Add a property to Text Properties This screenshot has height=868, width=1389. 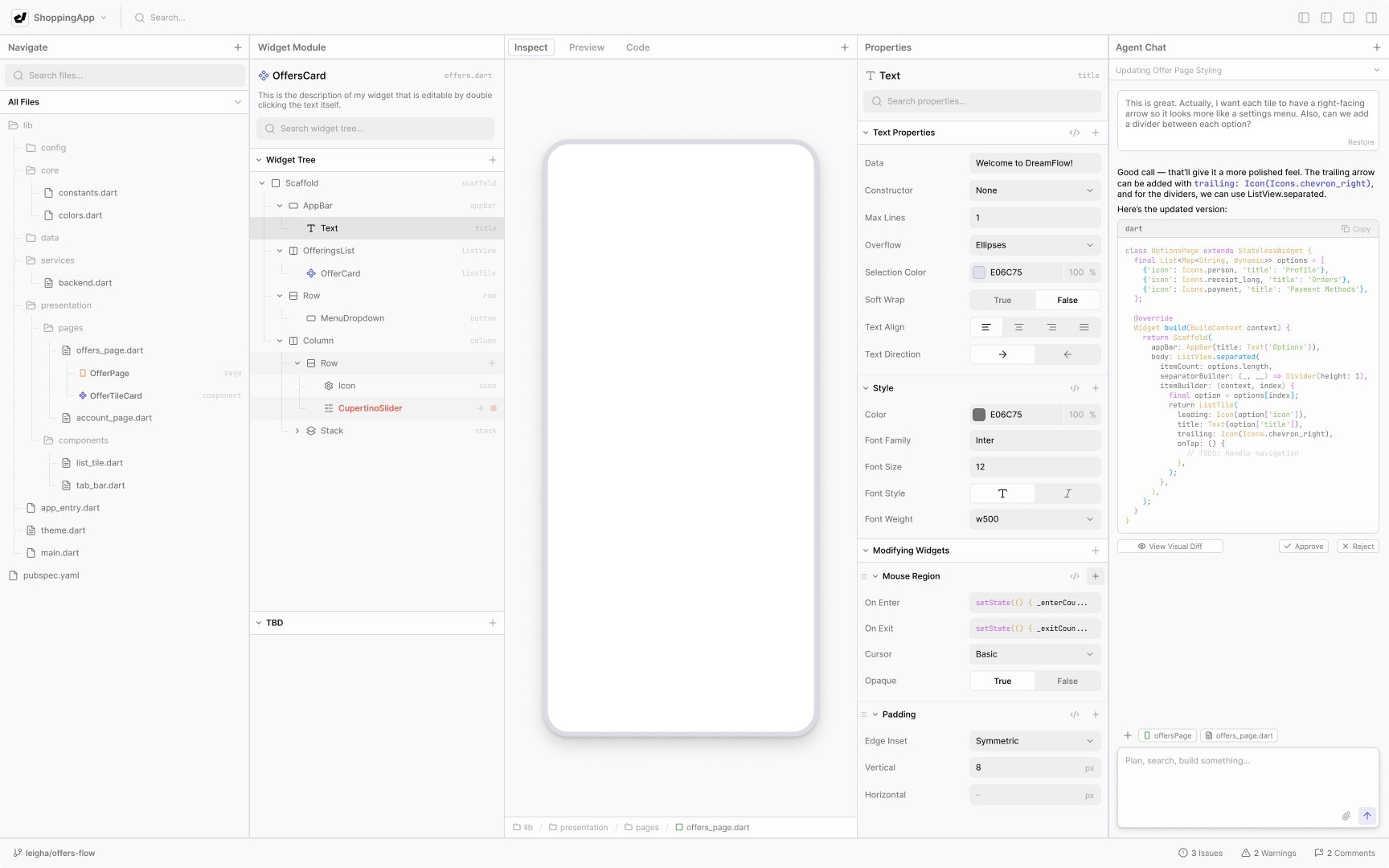coord(1096,133)
